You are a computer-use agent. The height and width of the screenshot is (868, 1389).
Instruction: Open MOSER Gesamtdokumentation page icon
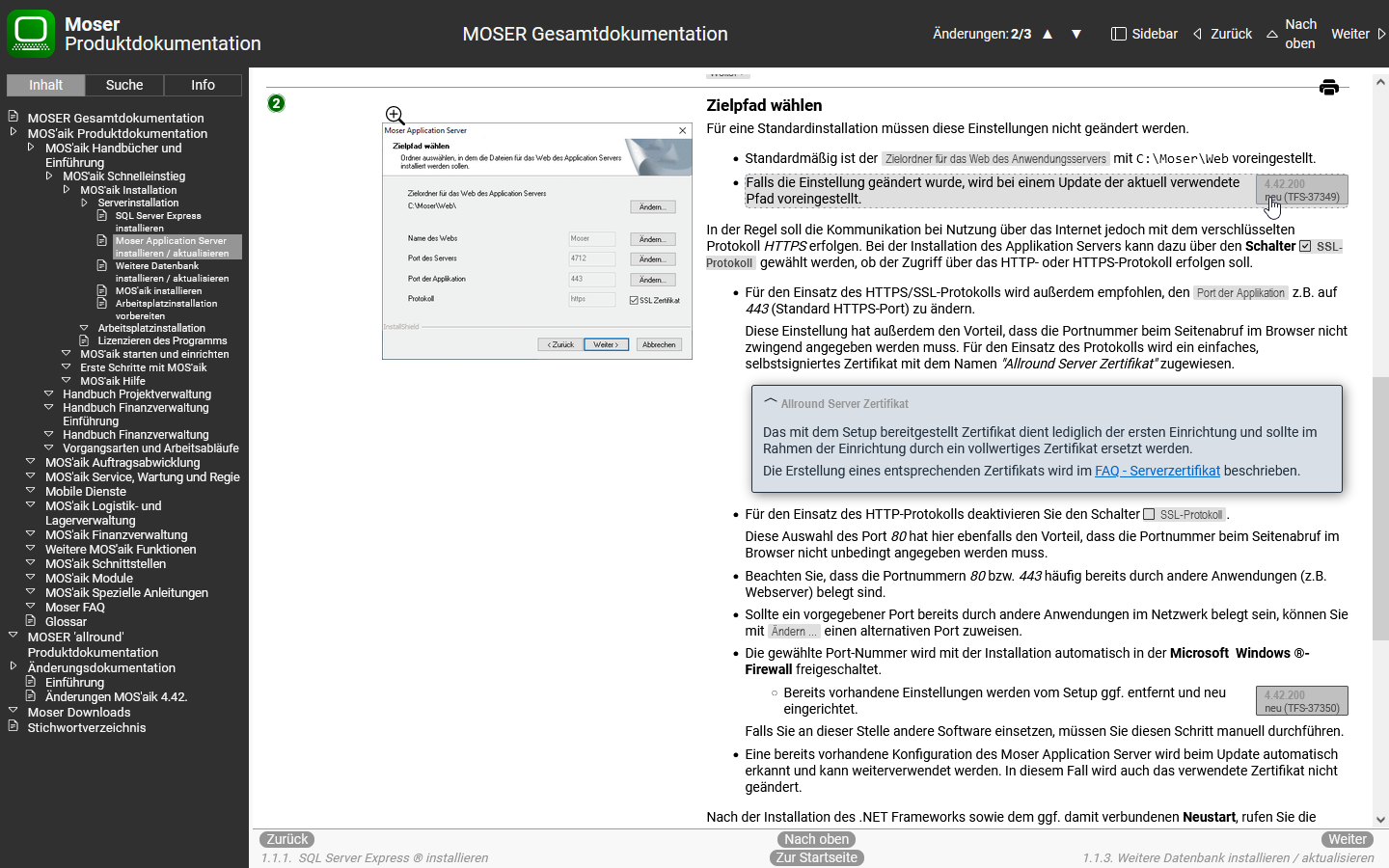click(x=14, y=117)
